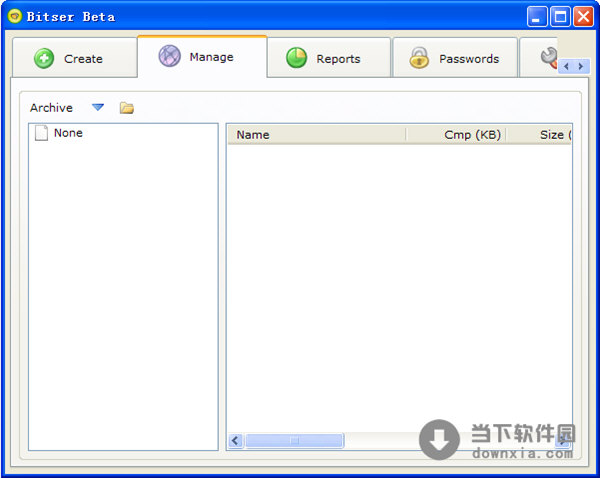Sort by the Name column header

pos(317,135)
